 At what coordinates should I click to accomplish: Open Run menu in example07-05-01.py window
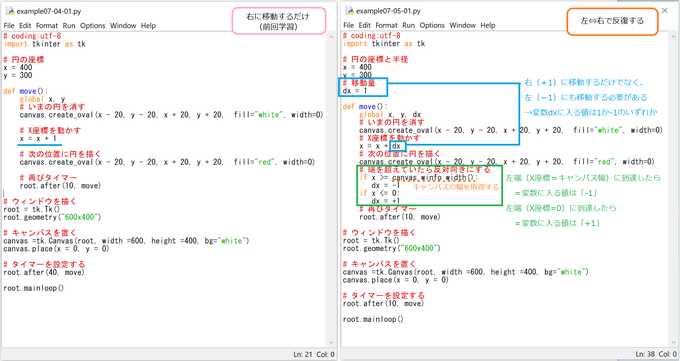click(409, 25)
